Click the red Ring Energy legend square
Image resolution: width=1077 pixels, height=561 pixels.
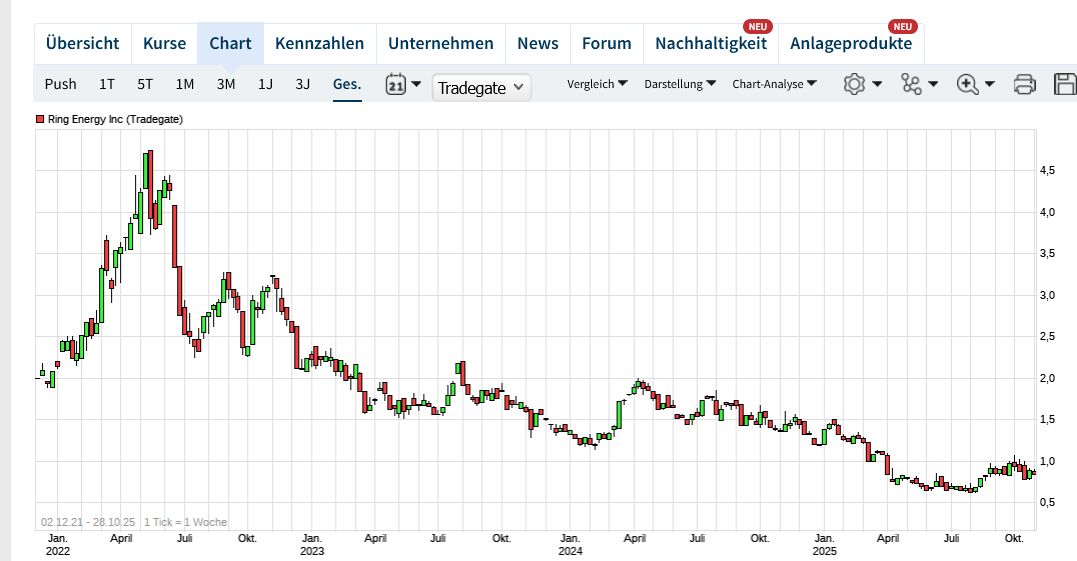coord(40,119)
